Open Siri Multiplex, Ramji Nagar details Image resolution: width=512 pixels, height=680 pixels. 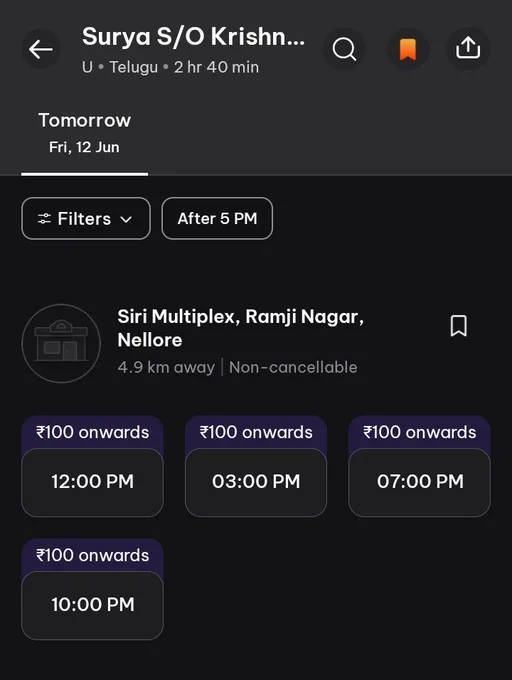pyautogui.click(x=241, y=328)
